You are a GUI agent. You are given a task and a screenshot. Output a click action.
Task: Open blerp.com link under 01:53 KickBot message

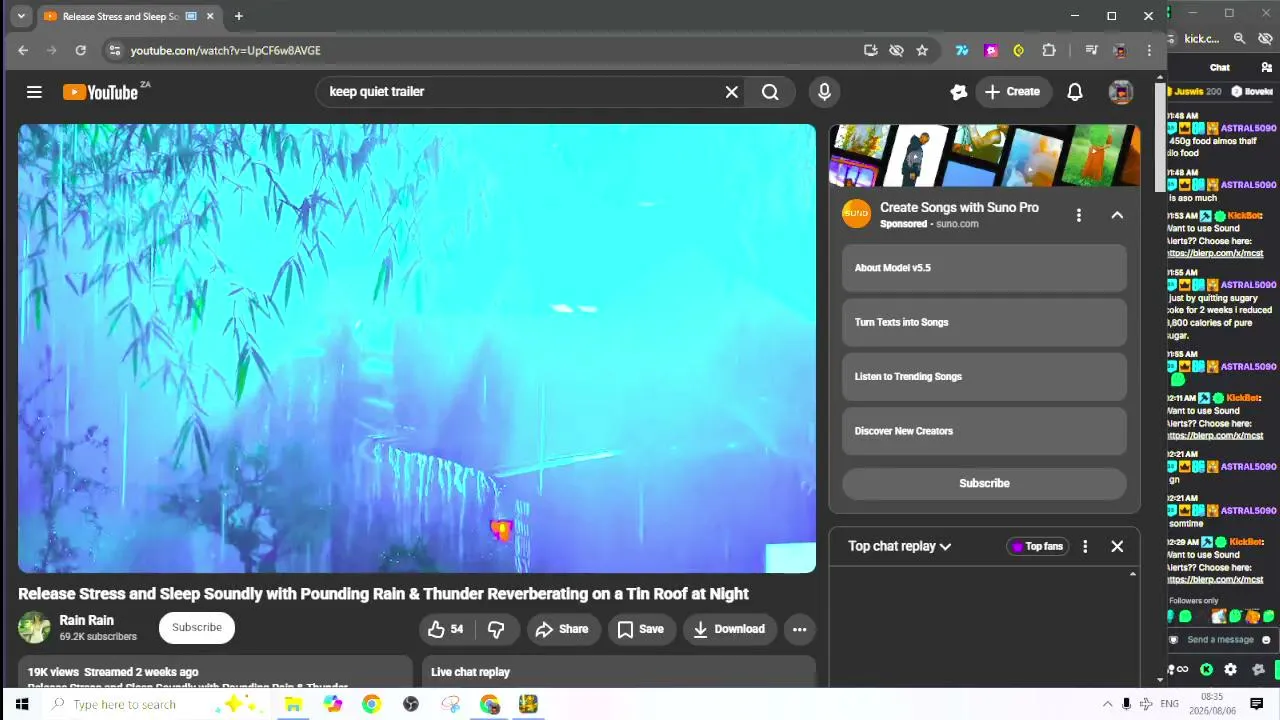click(x=1215, y=254)
